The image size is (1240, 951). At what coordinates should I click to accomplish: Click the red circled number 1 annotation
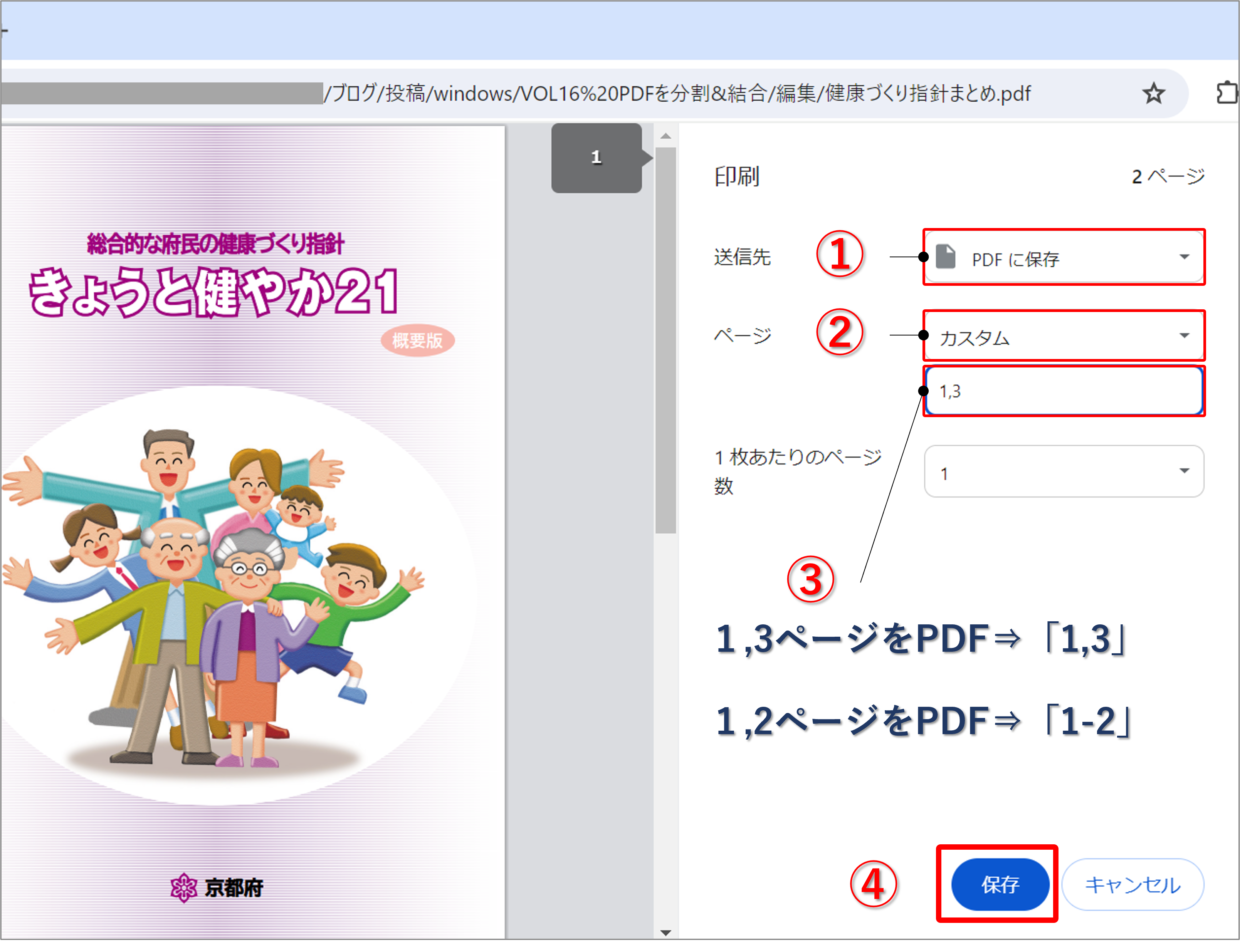(840, 256)
